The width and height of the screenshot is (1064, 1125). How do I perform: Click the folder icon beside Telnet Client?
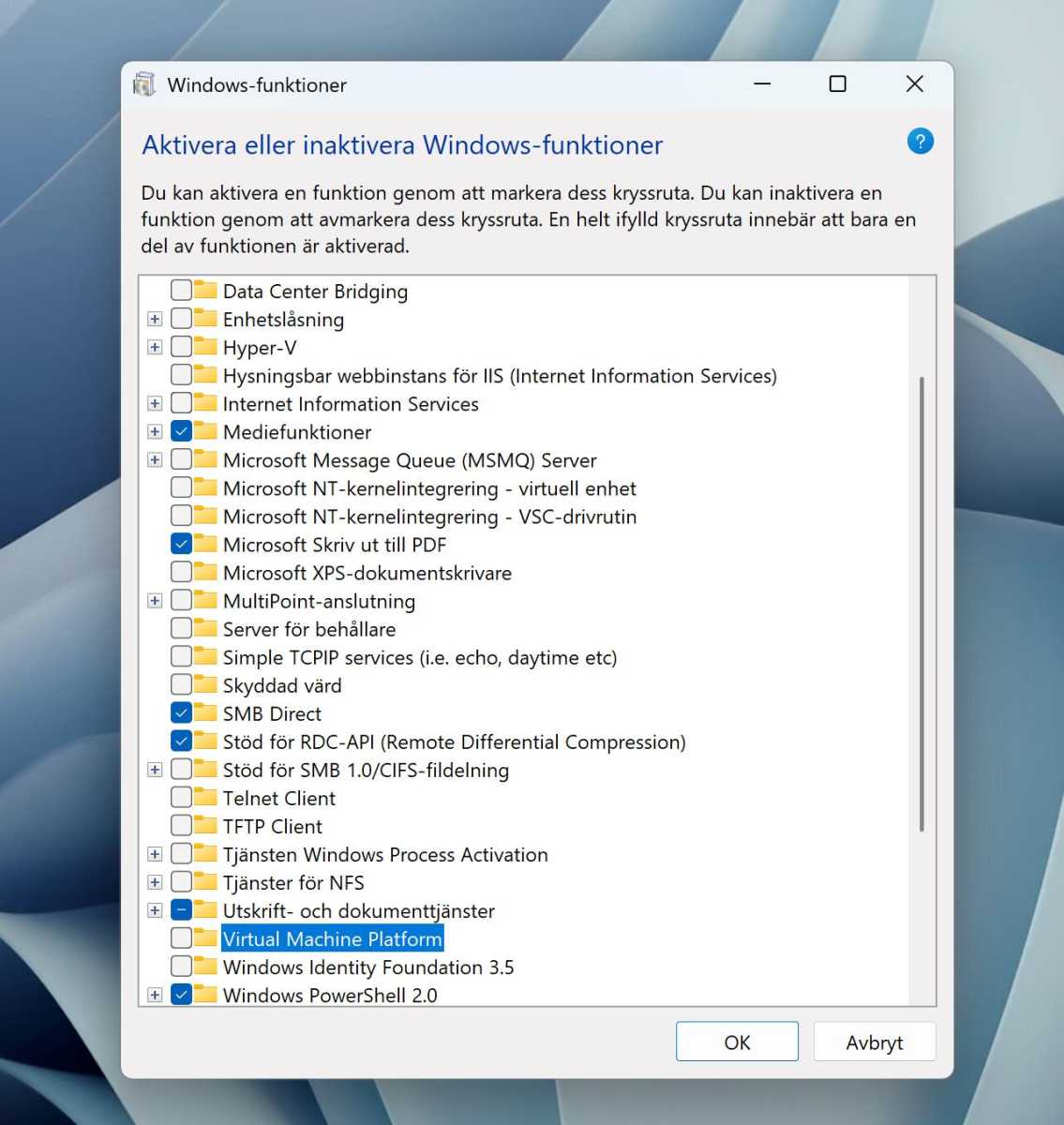(205, 797)
